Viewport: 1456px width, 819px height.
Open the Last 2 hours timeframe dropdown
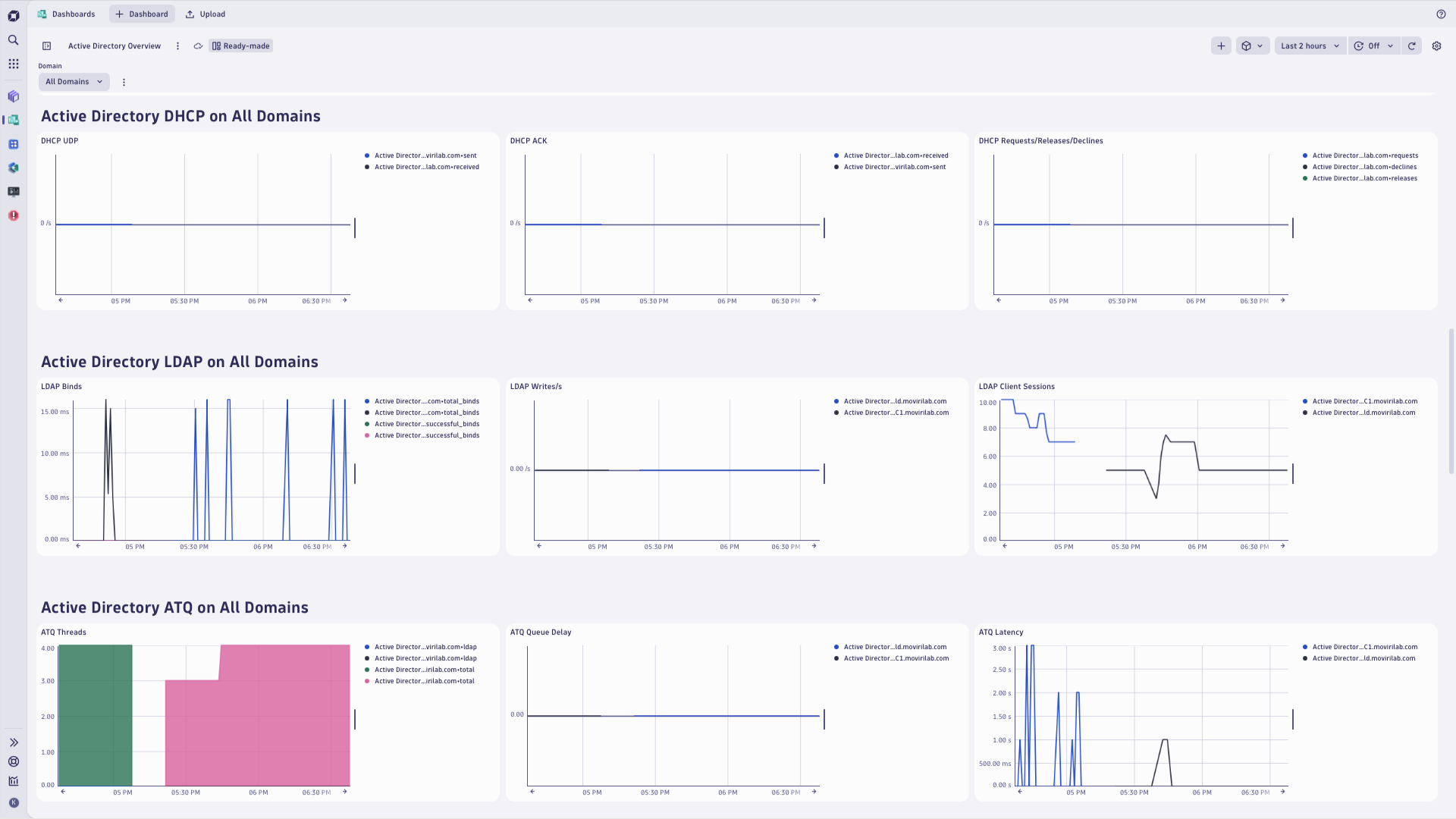tap(1310, 46)
